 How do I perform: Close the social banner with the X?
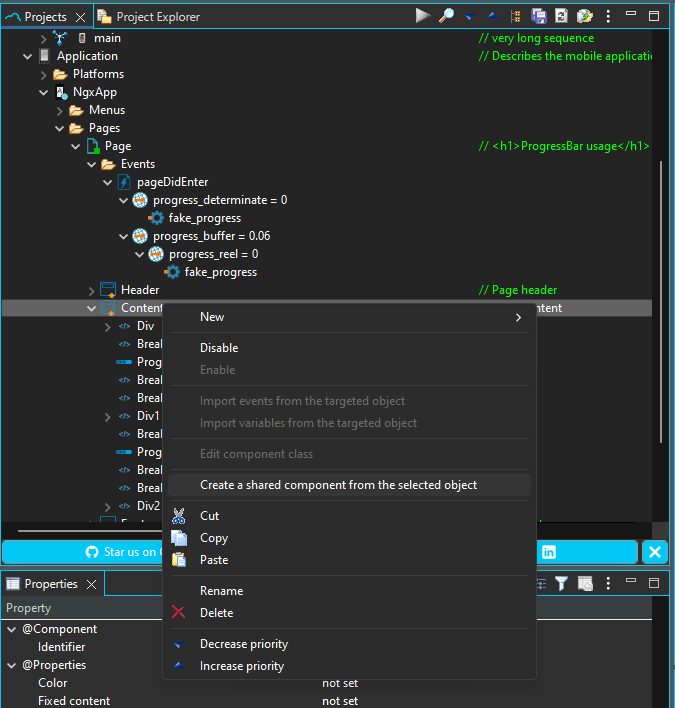coord(654,552)
